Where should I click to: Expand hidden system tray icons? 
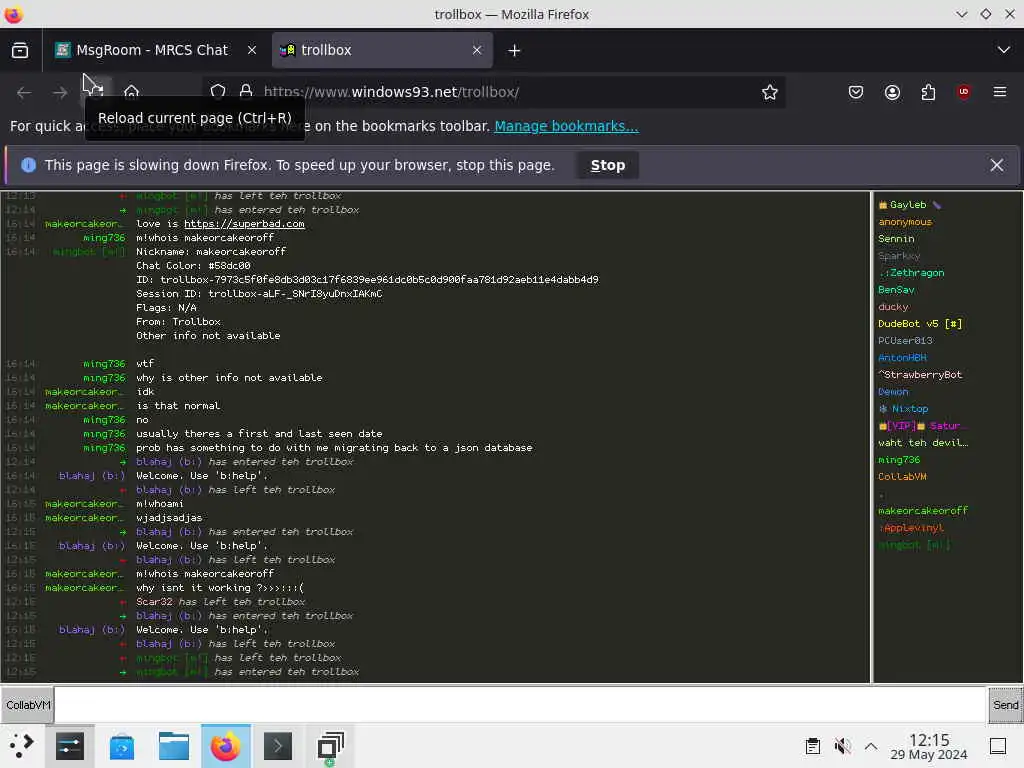click(871, 746)
